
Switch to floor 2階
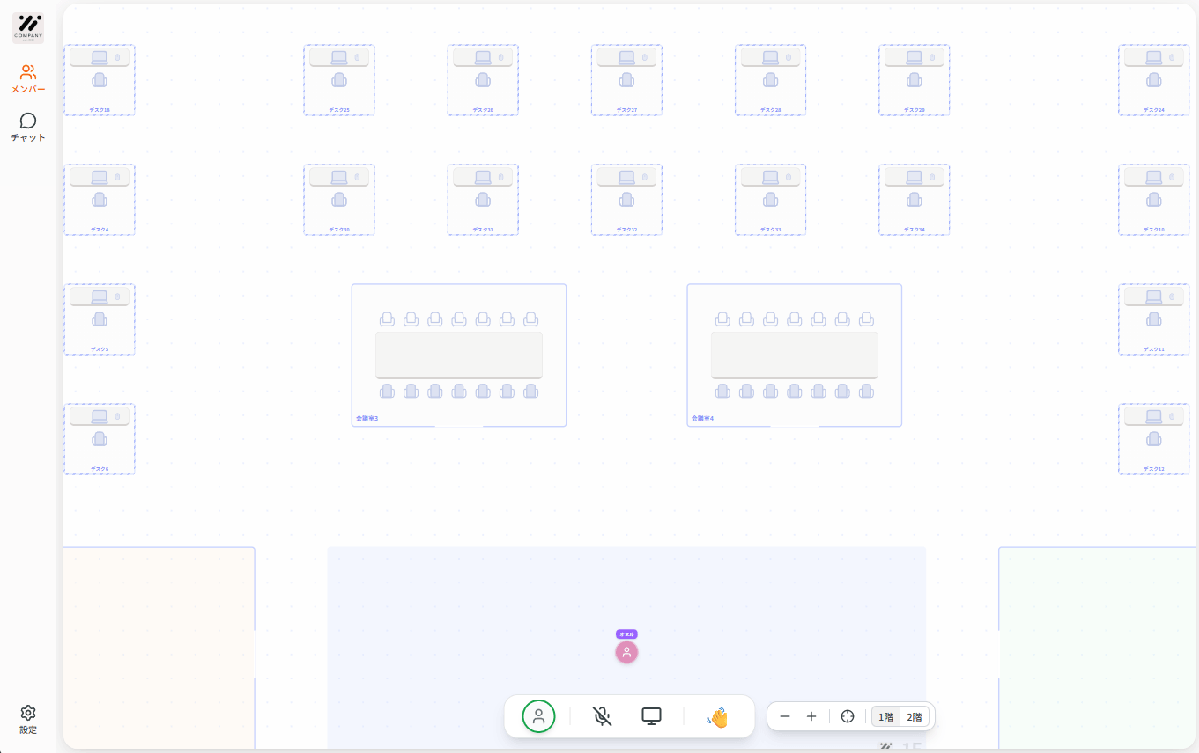[x=914, y=716]
